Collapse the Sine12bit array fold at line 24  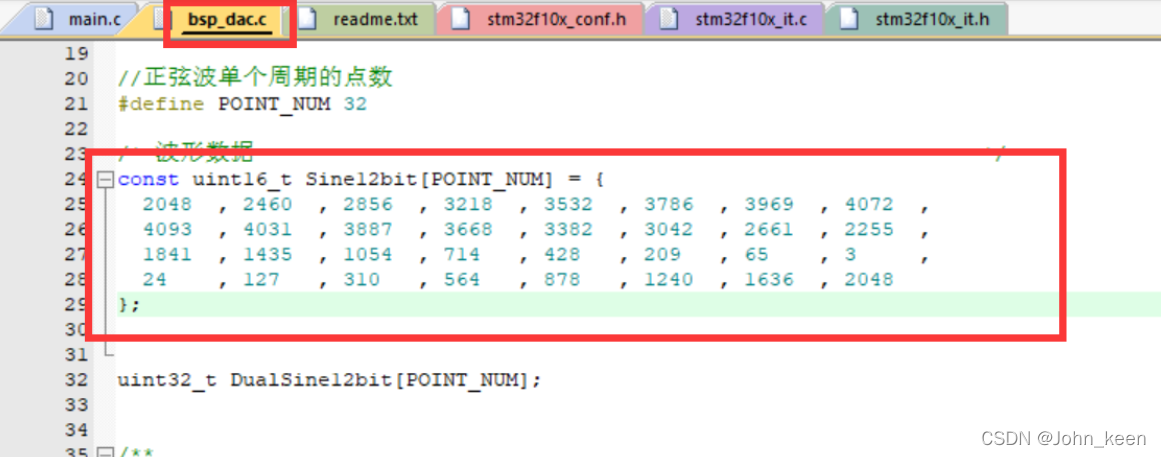(x=106, y=179)
